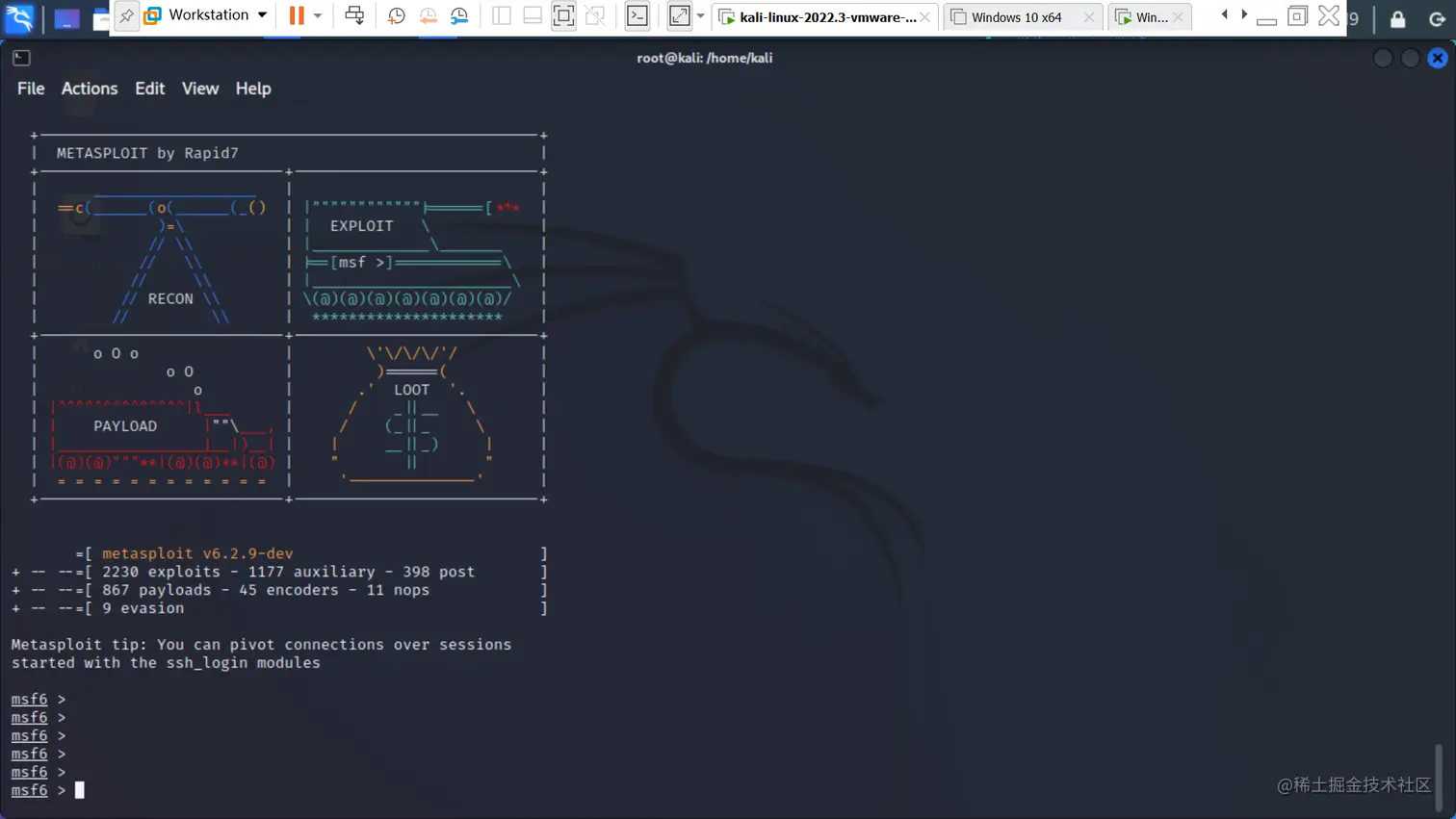Open the View menu in terminal

pyautogui.click(x=200, y=89)
